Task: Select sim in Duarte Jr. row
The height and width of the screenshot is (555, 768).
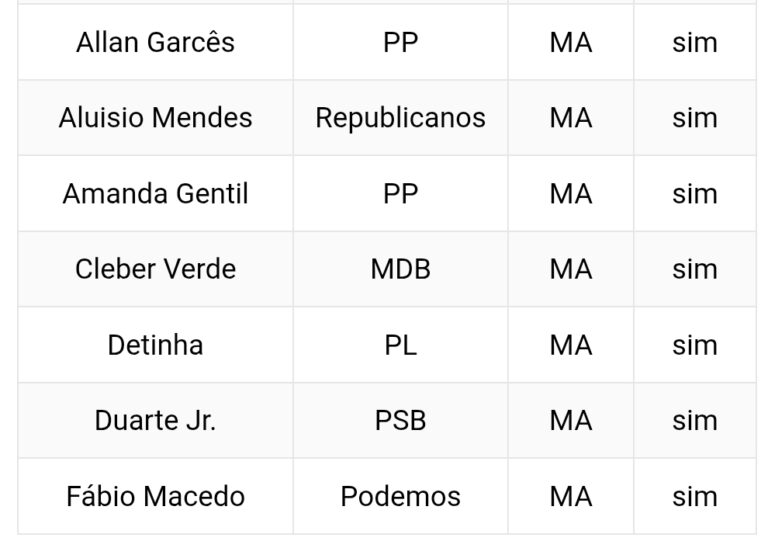Action: click(x=694, y=420)
